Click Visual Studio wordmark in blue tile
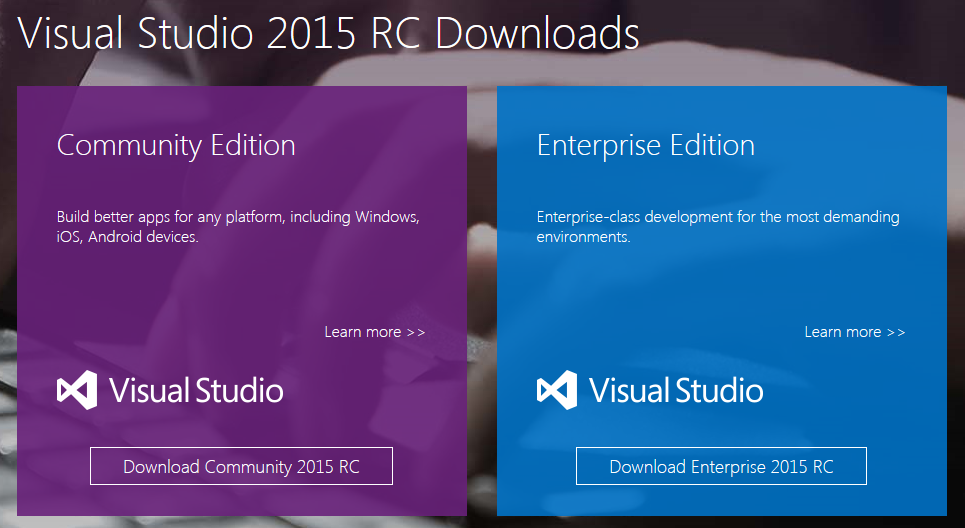Image resolution: width=965 pixels, height=528 pixels. (x=676, y=390)
